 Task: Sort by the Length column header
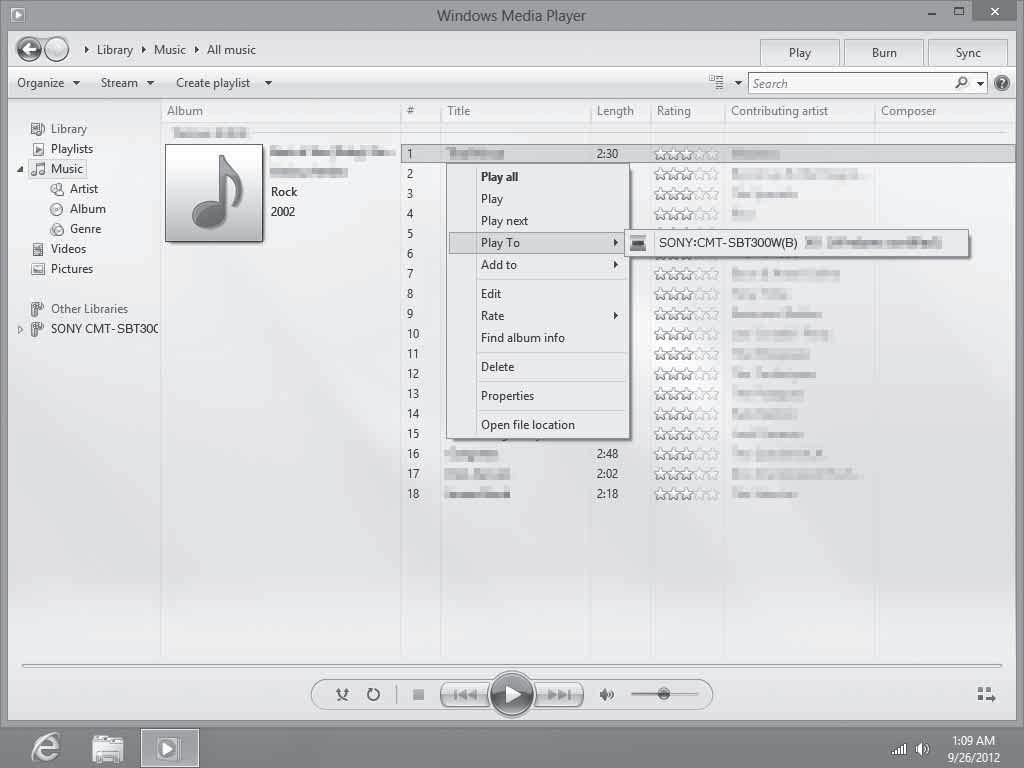click(x=620, y=111)
